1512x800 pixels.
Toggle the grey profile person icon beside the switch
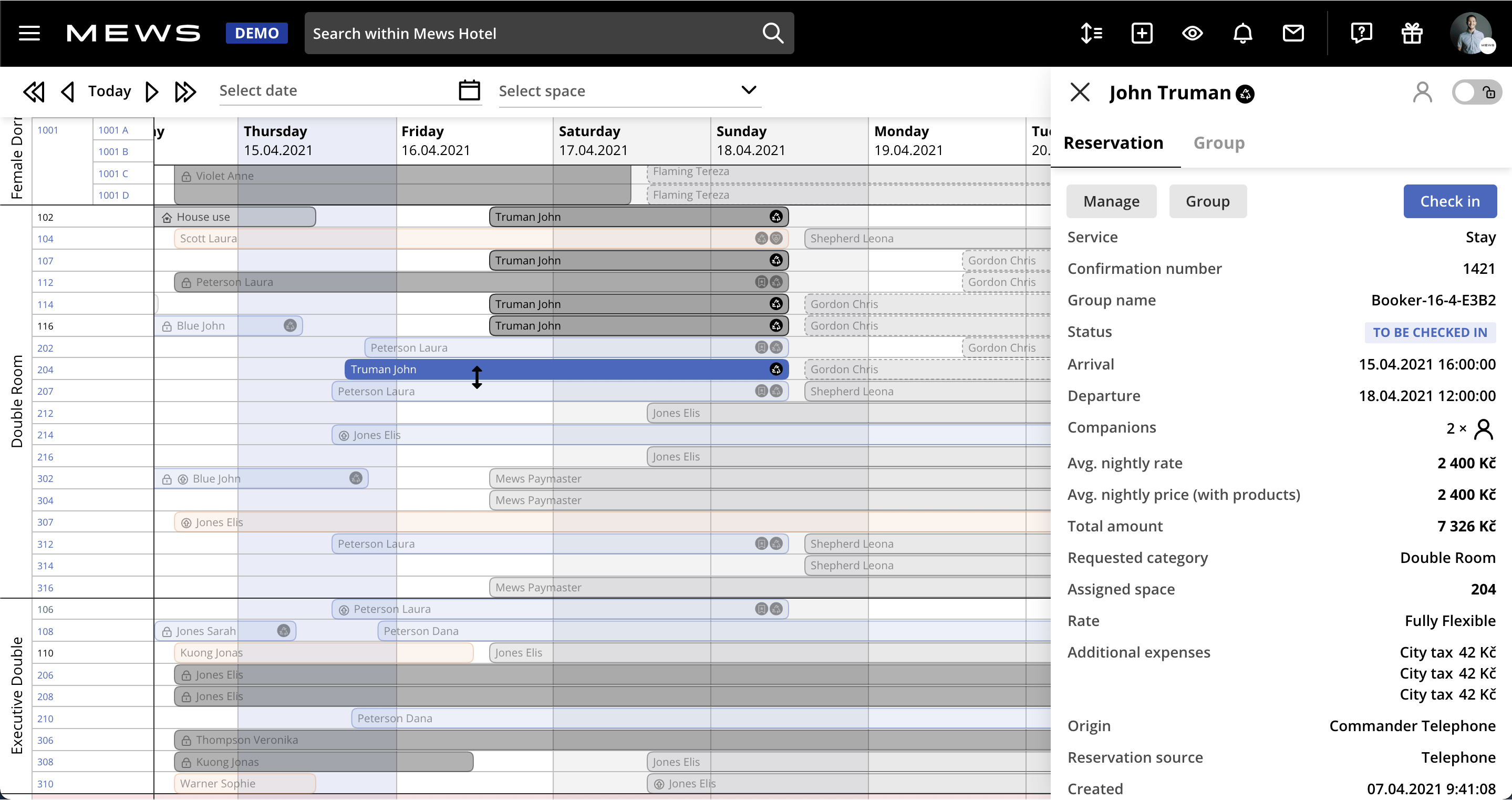(x=1422, y=92)
